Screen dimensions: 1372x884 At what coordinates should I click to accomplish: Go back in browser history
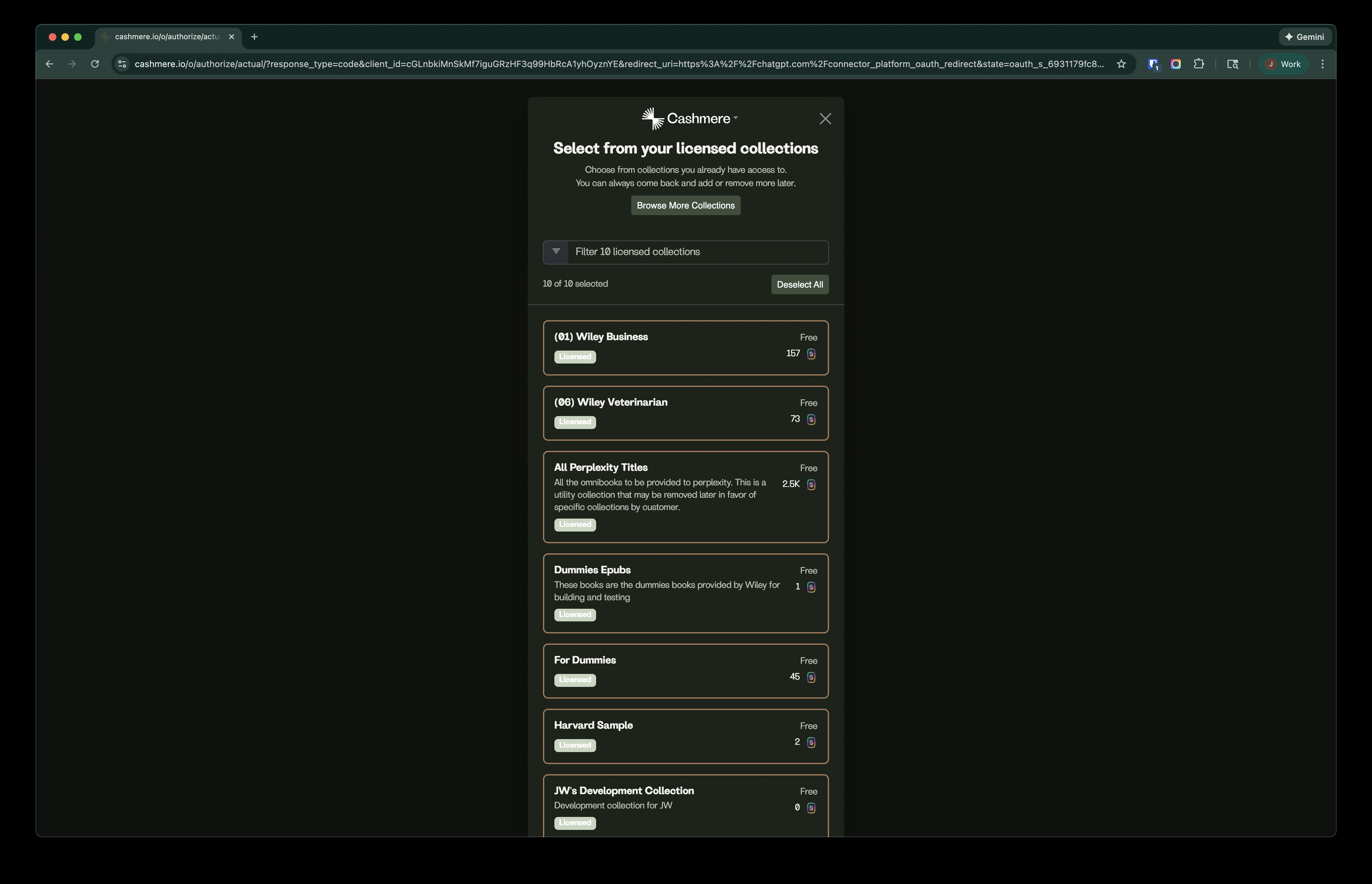[x=49, y=64]
